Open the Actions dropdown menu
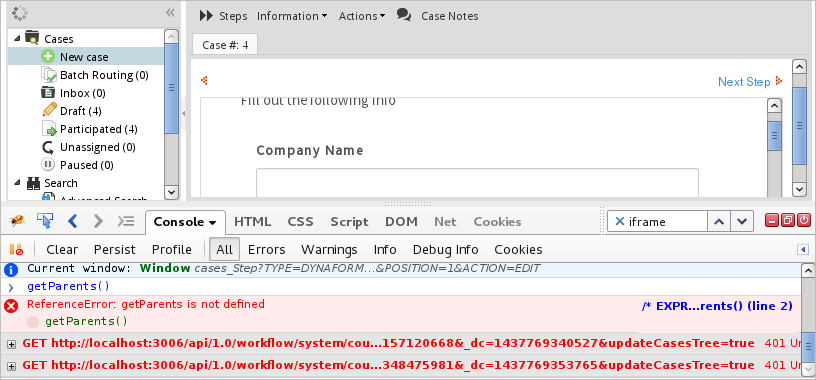The width and height of the screenshot is (816, 380). (362, 16)
